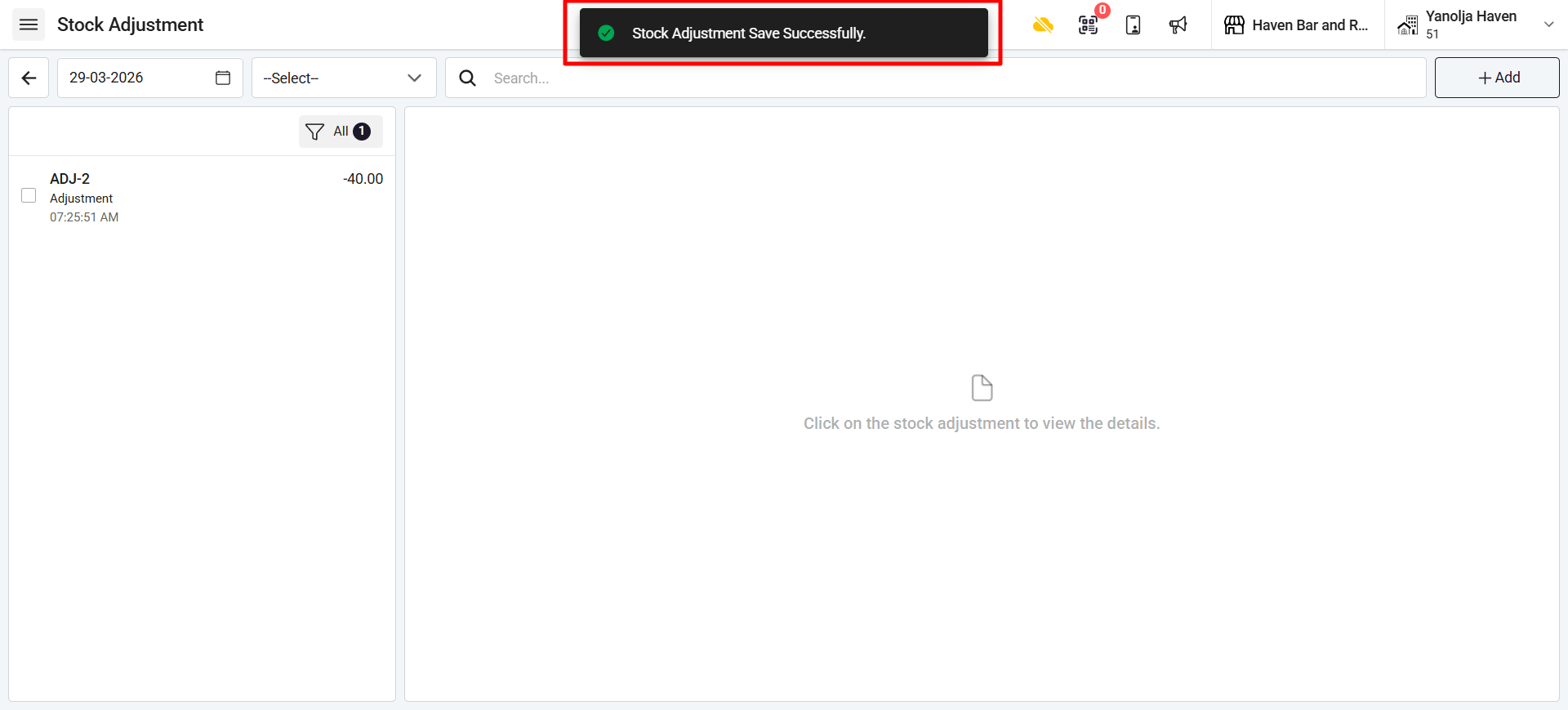Click the success checkmark in the notification
The image size is (1568, 710).
coord(606,33)
